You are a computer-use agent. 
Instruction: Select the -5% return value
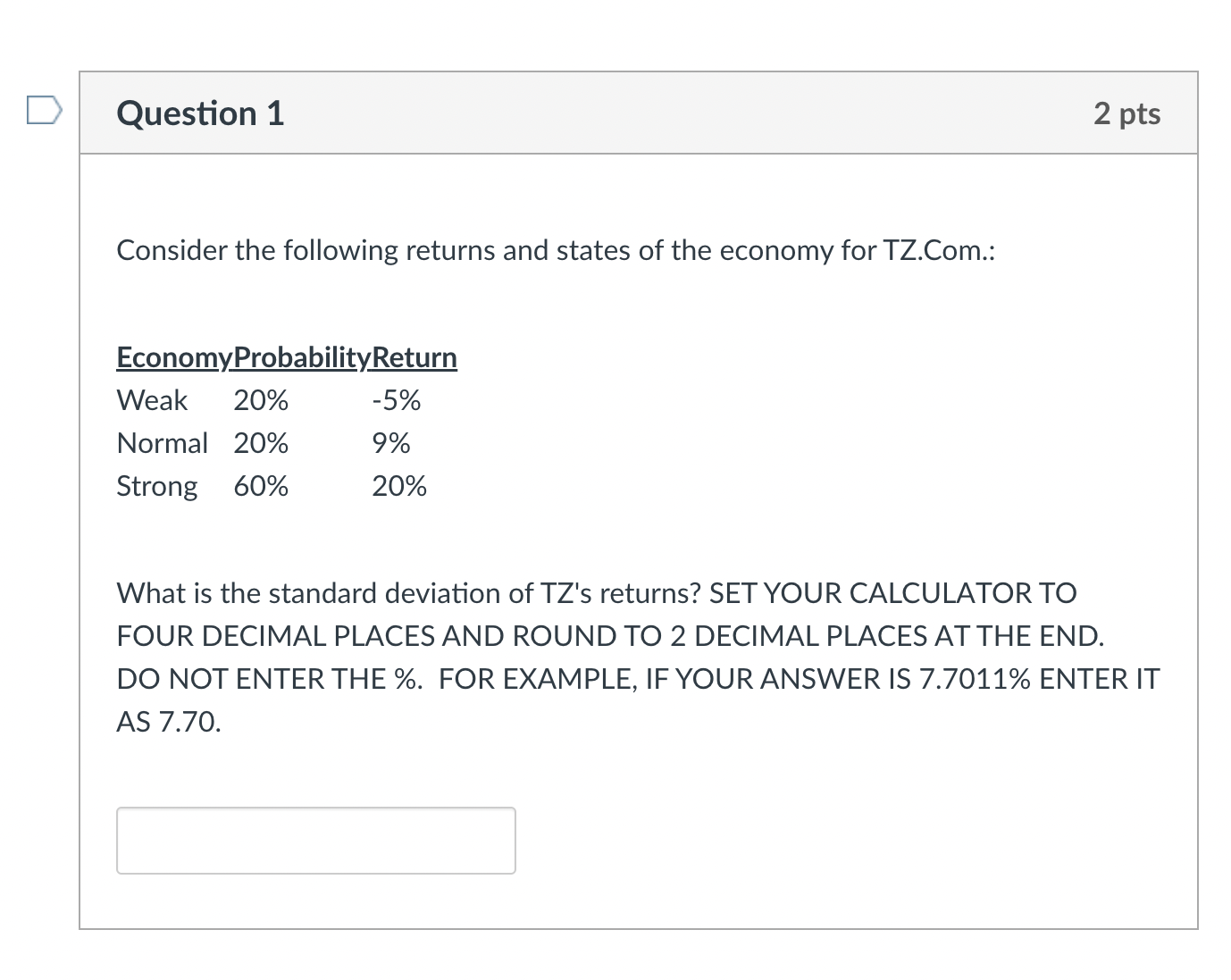(396, 400)
